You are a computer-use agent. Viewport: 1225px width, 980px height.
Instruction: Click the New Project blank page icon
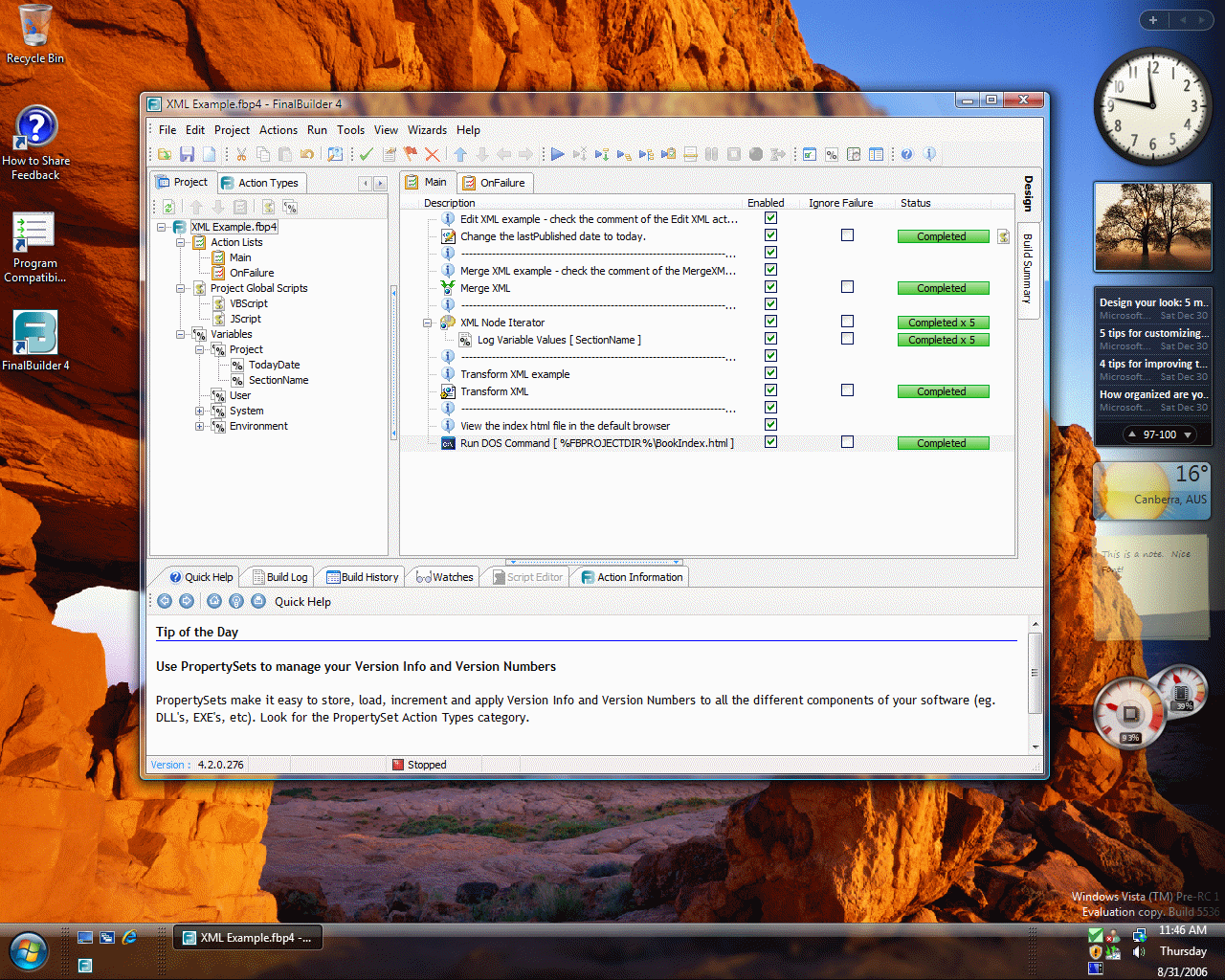(209, 154)
